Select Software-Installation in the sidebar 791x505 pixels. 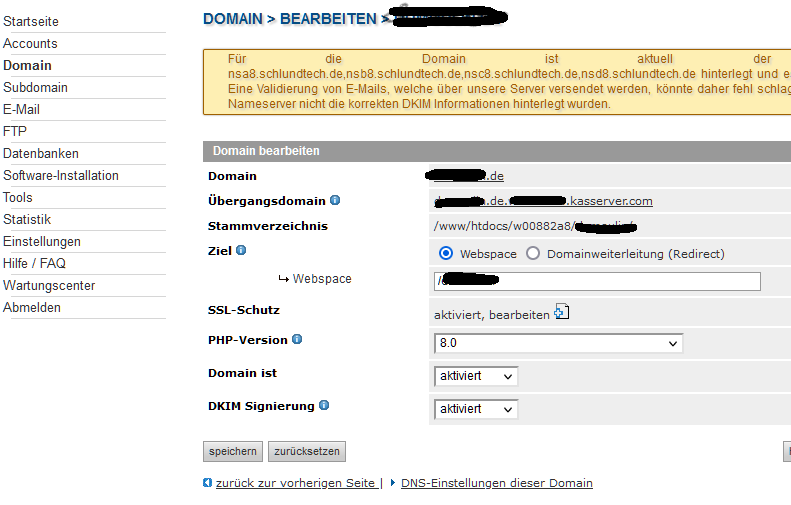point(61,175)
